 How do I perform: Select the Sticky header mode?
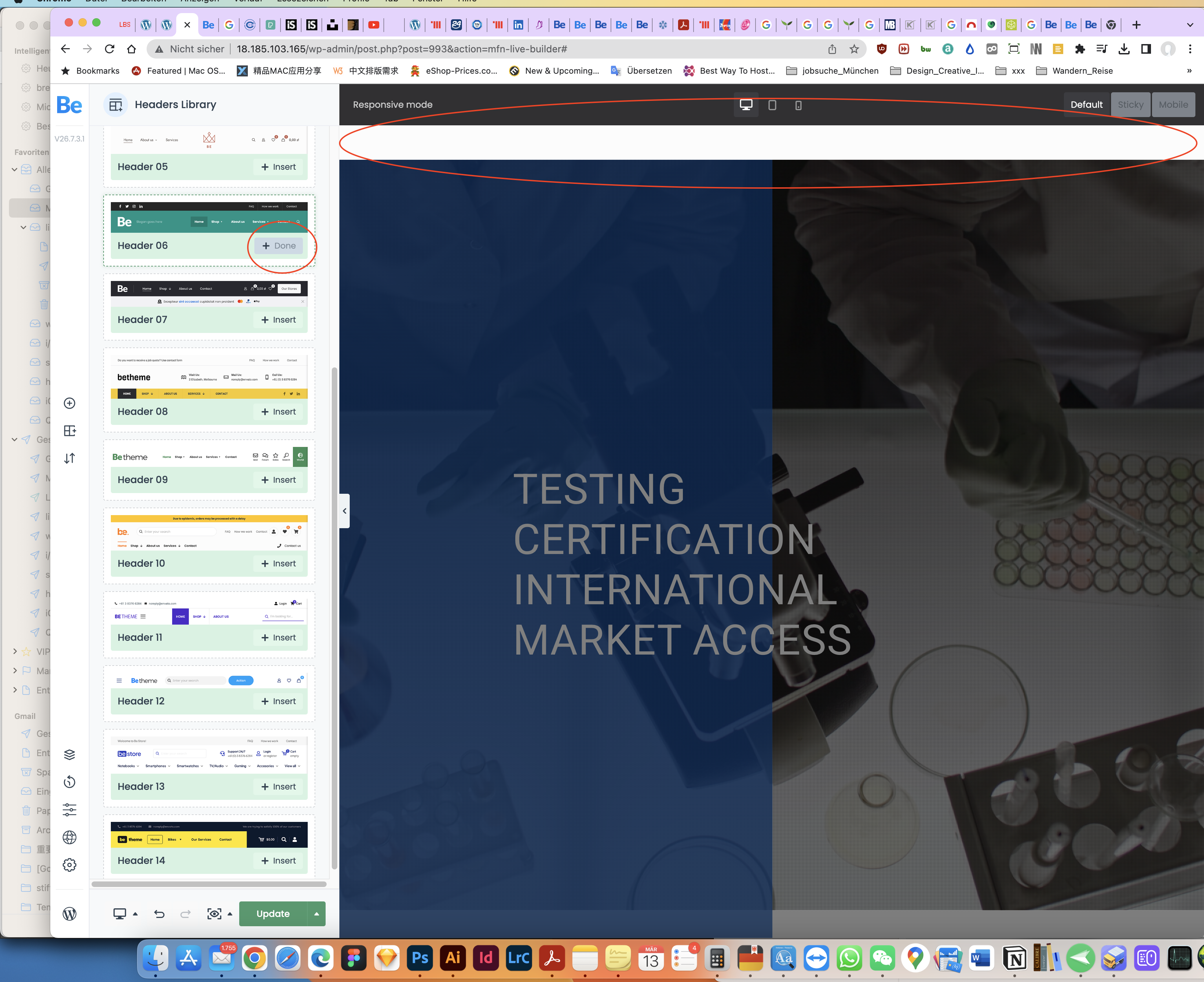pyautogui.click(x=1130, y=105)
